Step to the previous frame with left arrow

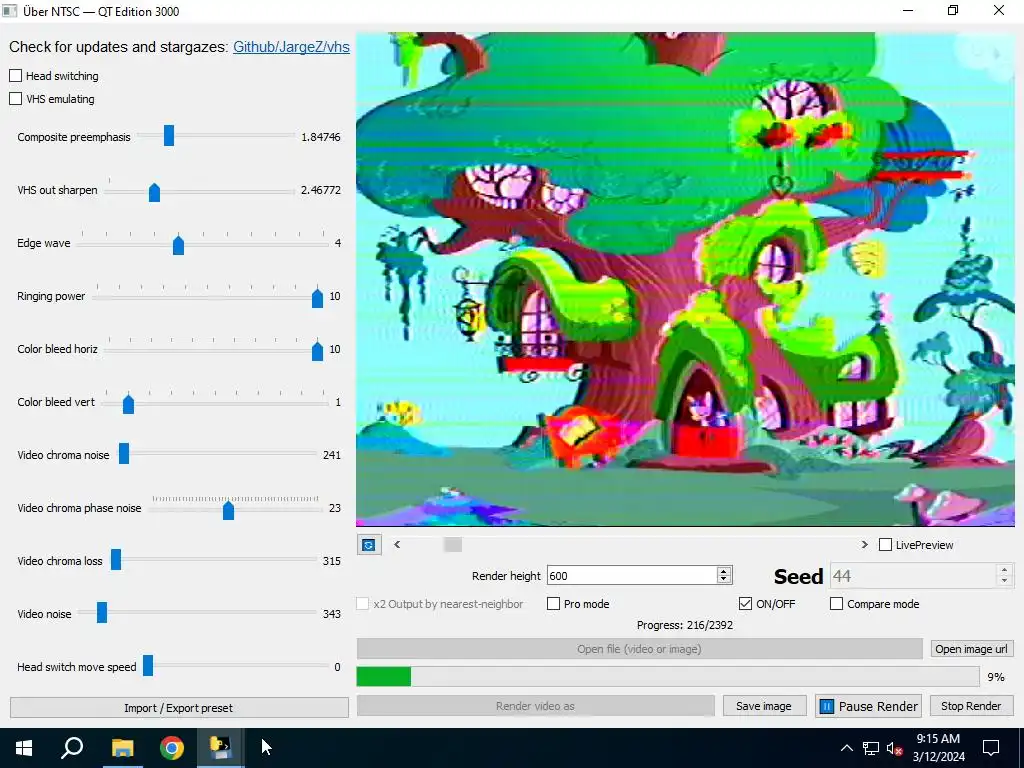[397, 545]
